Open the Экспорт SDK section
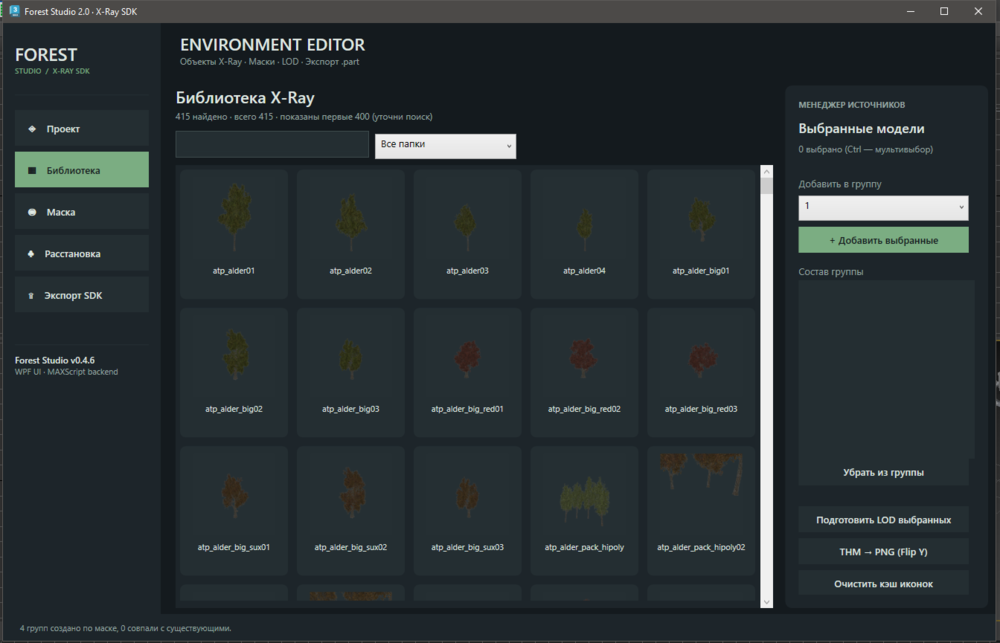 tap(82, 295)
